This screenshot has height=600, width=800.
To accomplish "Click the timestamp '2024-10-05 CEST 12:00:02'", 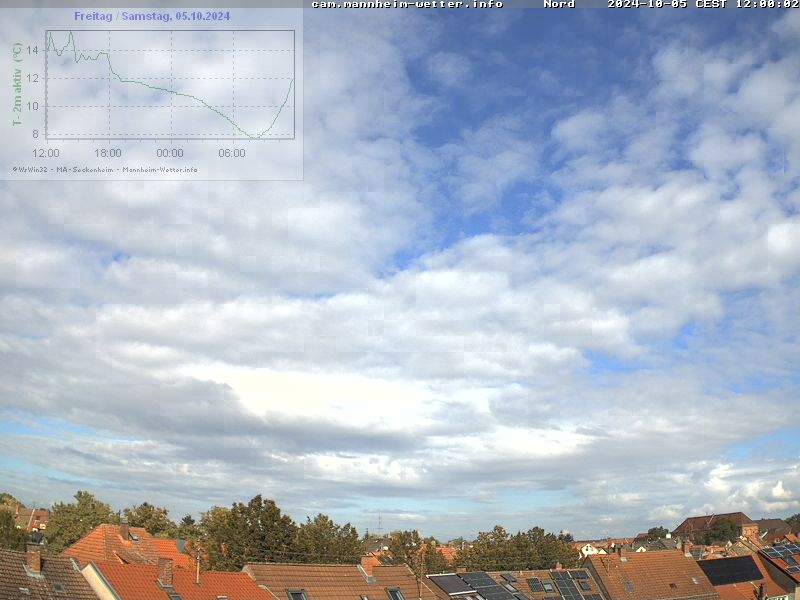I will (702, 5).
